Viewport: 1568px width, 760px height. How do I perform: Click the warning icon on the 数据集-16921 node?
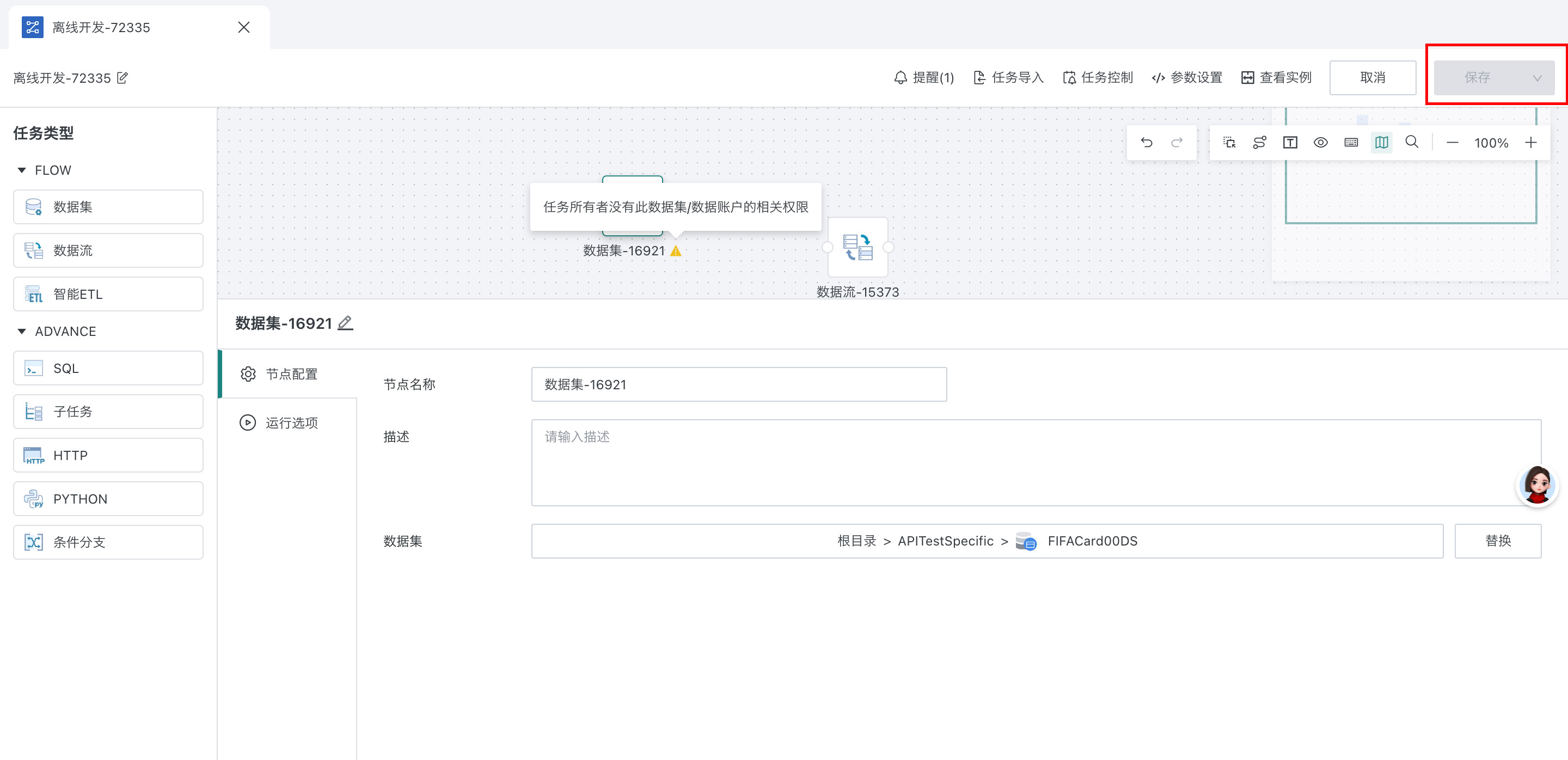point(676,252)
